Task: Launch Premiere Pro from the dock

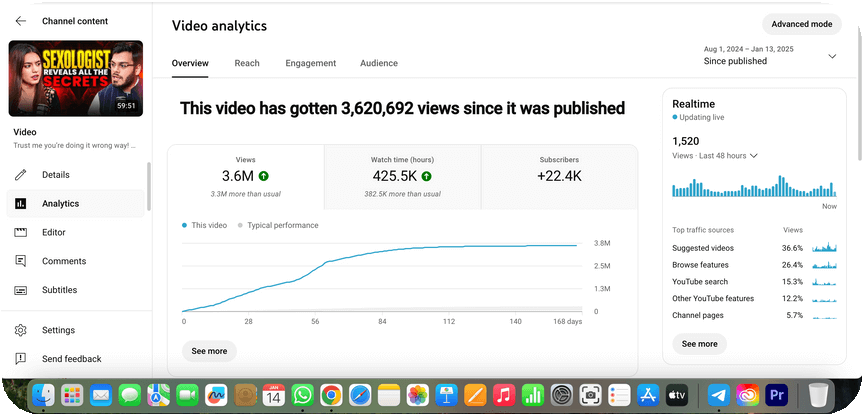Action: pos(777,395)
